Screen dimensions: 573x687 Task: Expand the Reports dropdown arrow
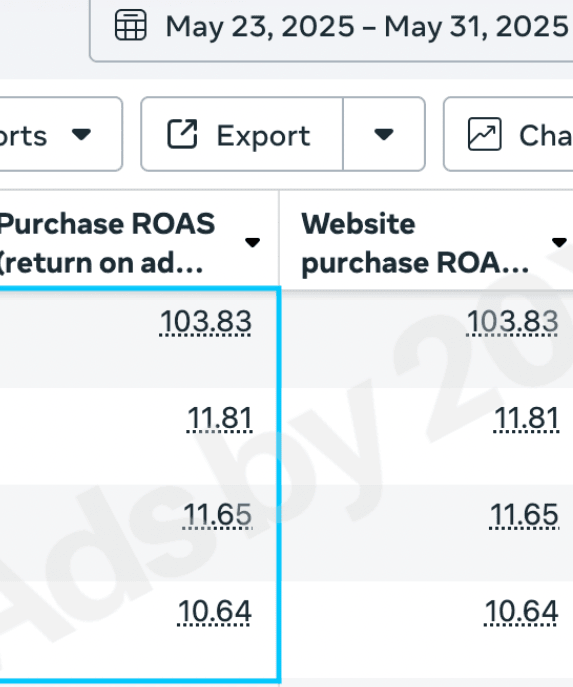[81, 134]
